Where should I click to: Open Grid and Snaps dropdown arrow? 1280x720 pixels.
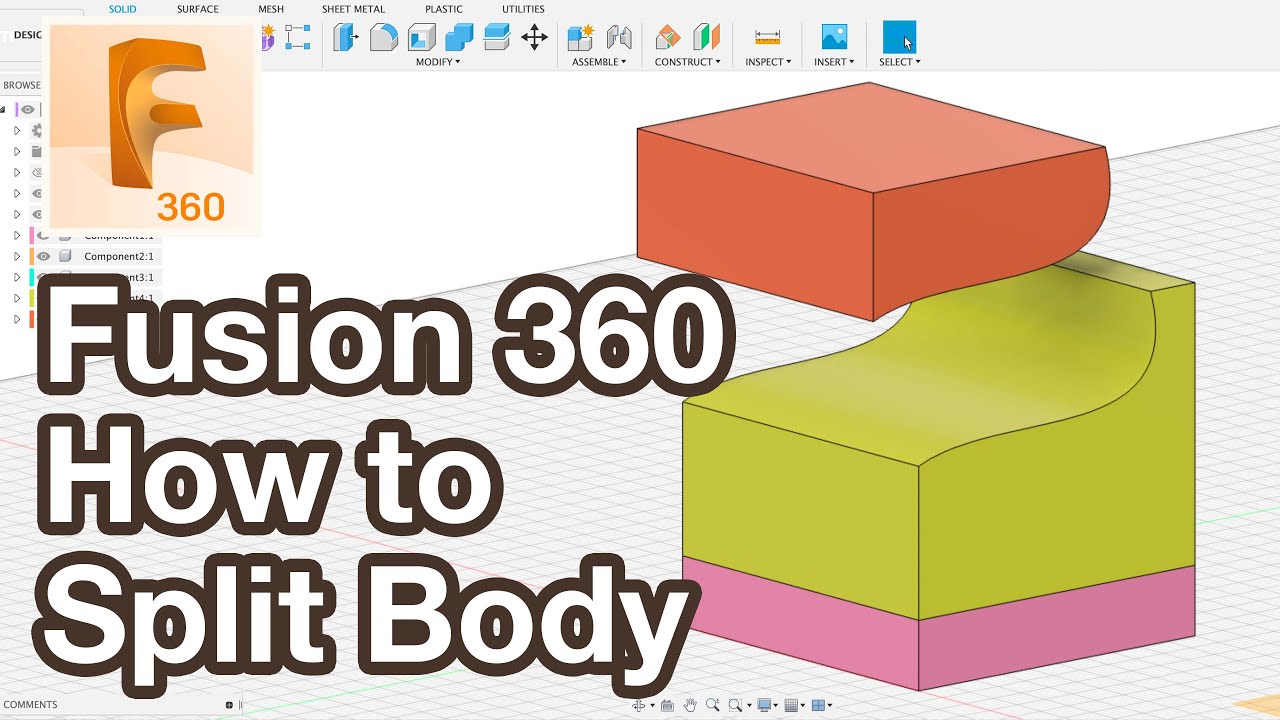click(803, 706)
